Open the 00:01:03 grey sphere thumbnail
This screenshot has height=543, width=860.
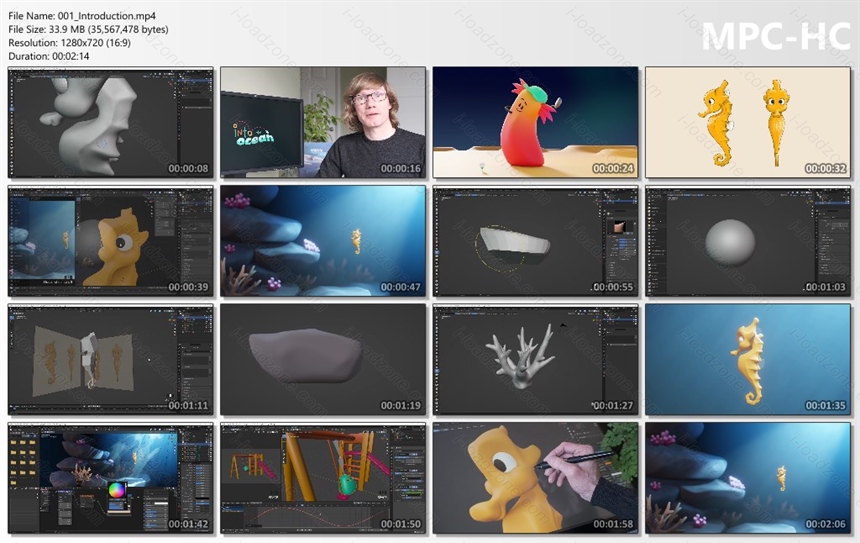tap(748, 241)
